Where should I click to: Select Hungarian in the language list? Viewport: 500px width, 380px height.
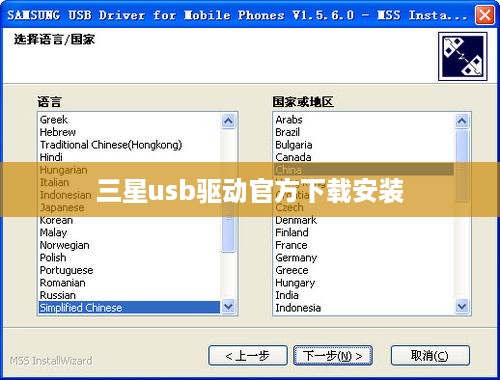[x=129, y=170]
